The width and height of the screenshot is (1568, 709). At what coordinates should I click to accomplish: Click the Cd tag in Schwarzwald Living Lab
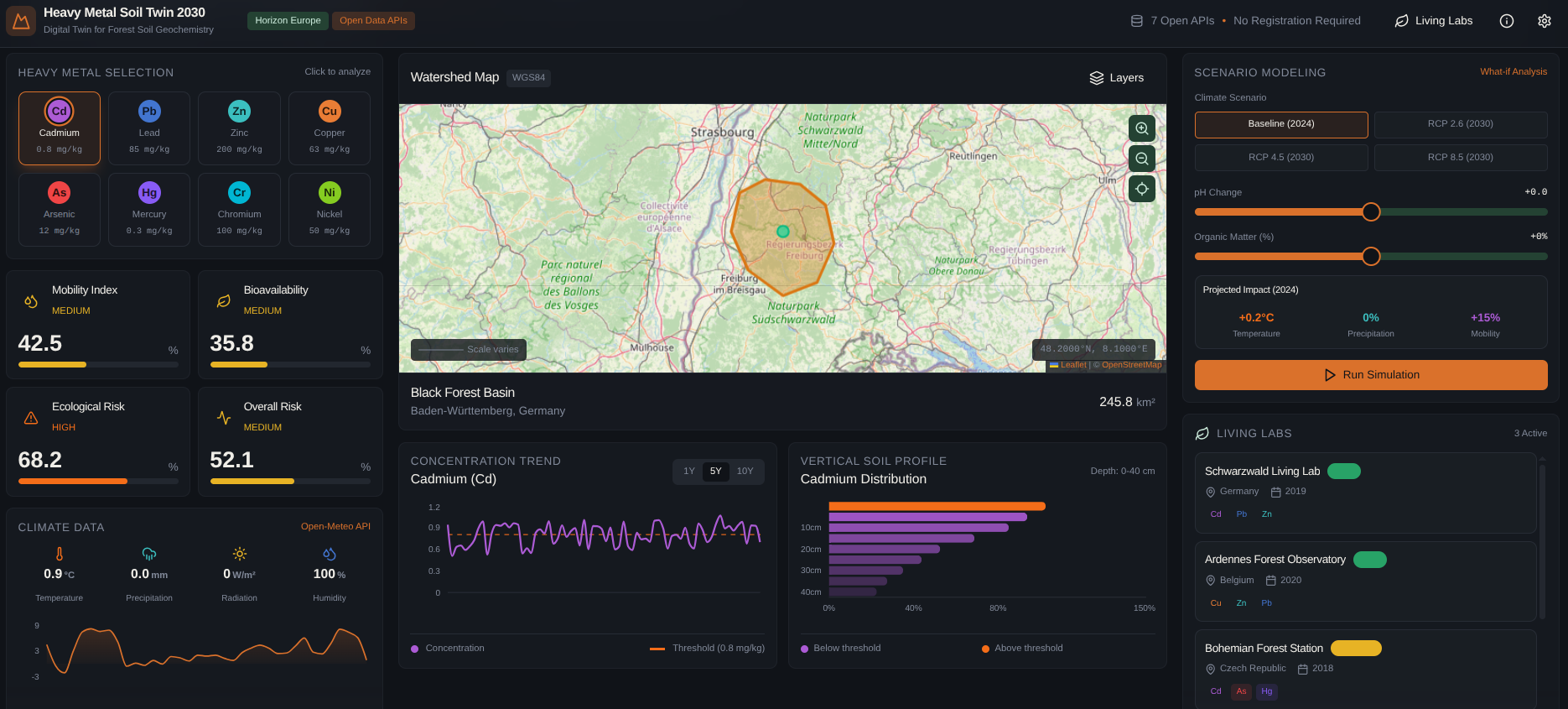1216,514
